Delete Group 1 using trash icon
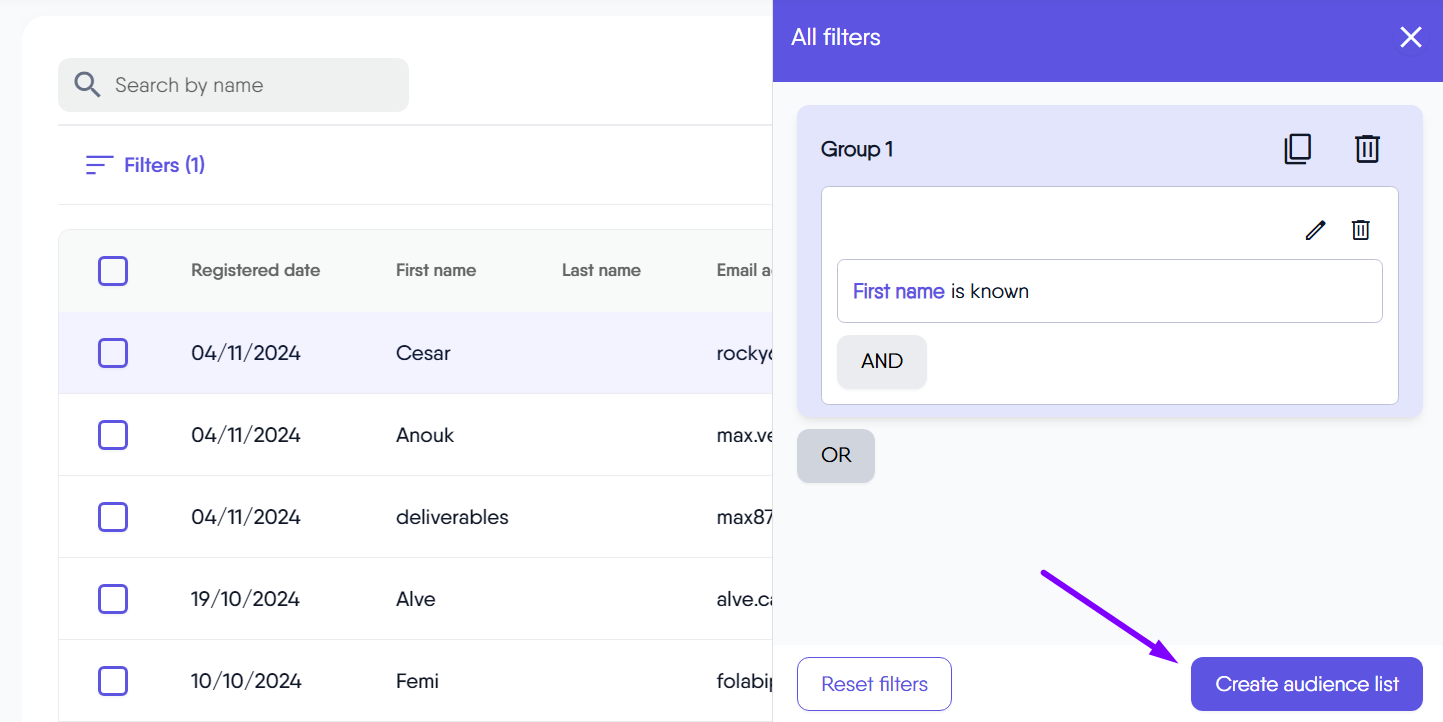The image size is (1443, 722). (x=1367, y=149)
